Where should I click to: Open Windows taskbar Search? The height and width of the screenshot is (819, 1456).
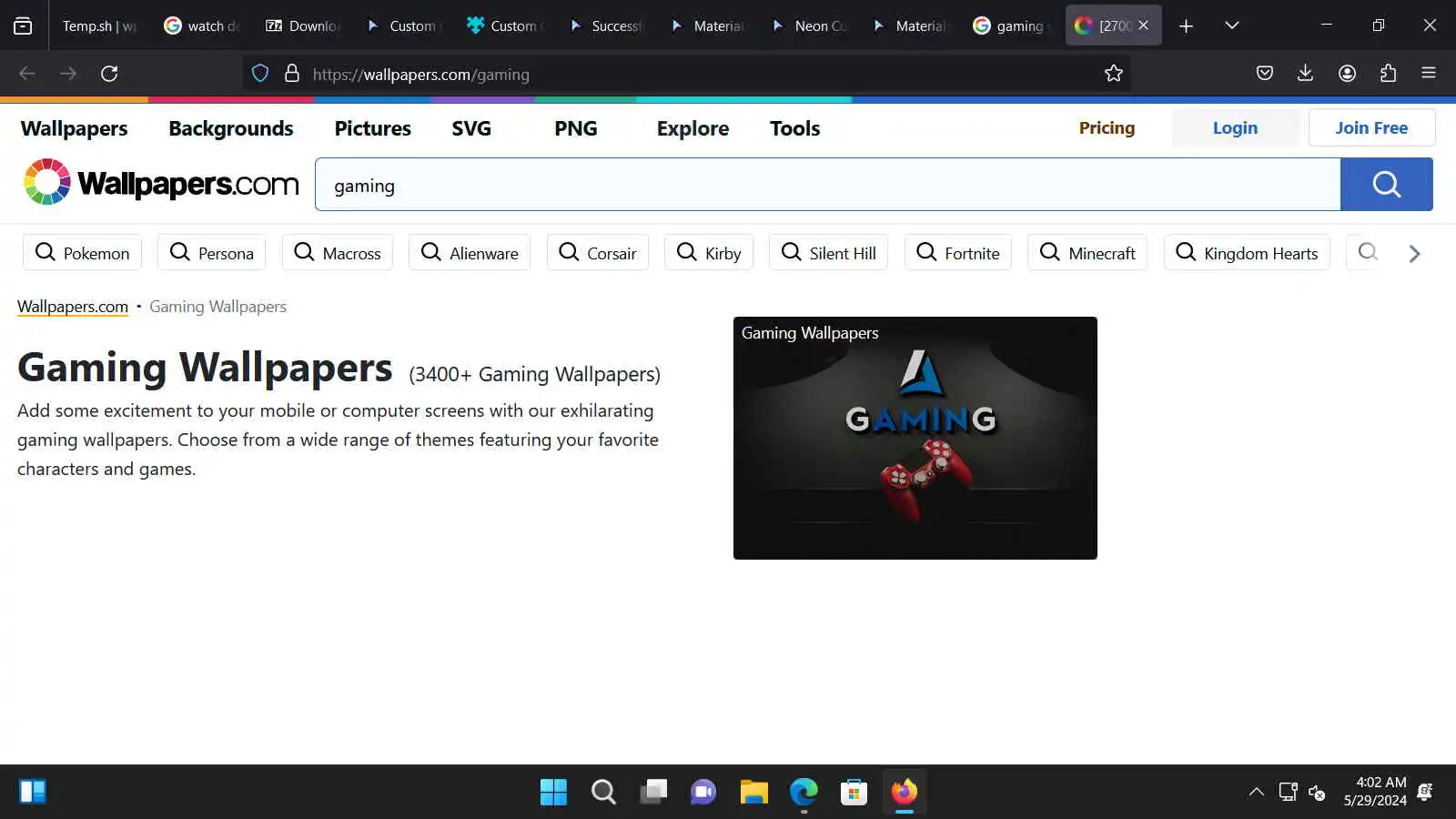[603, 792]
